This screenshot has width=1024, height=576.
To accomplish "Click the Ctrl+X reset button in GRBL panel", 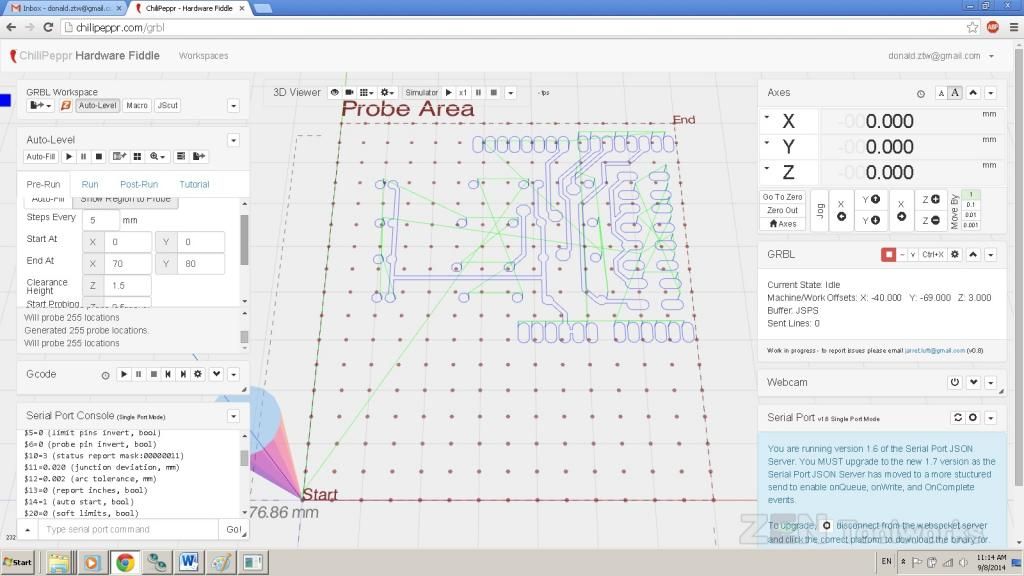I will click(933, 254).
